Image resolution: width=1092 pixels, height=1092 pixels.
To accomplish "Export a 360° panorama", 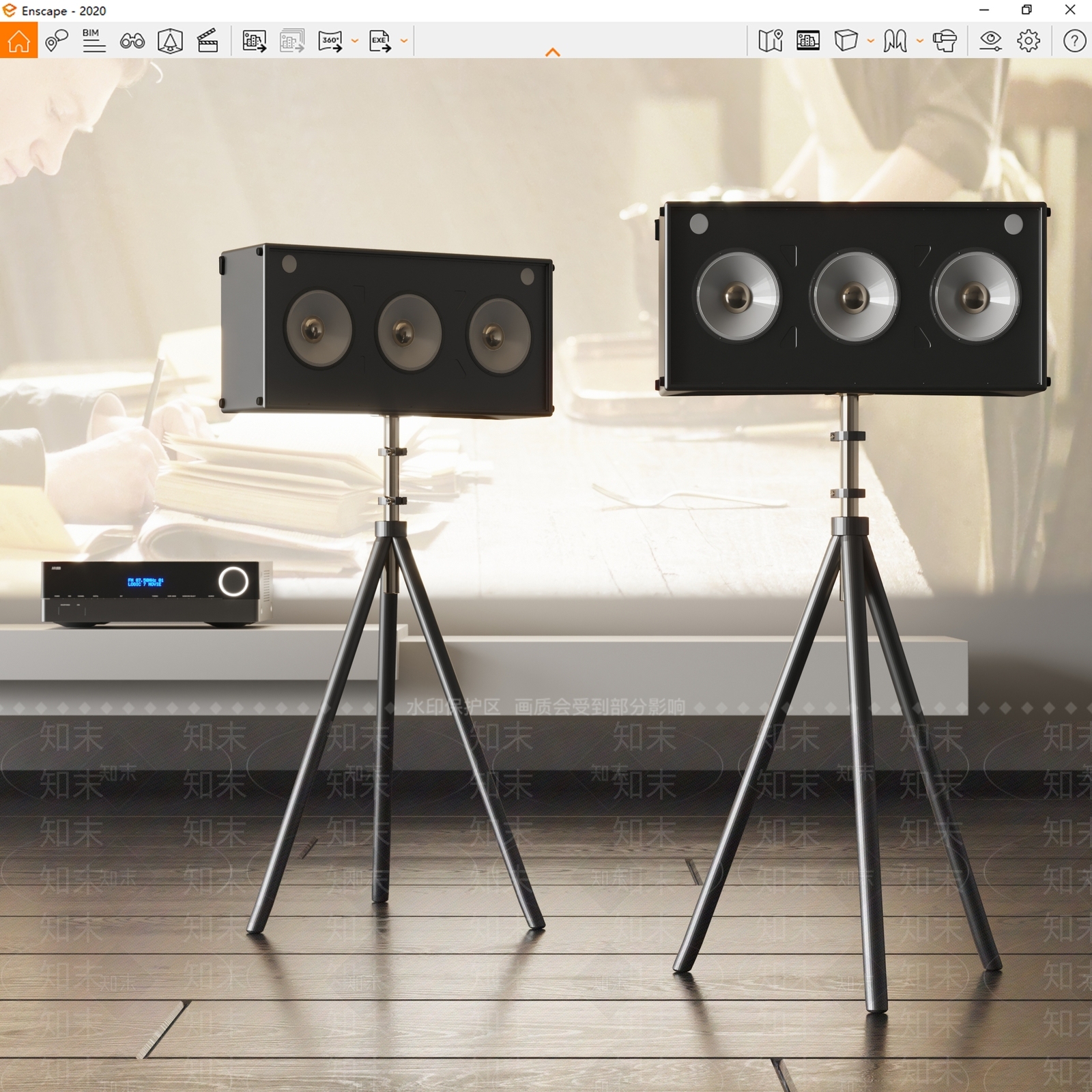I will pyautogui.click(x=330, y=41).
